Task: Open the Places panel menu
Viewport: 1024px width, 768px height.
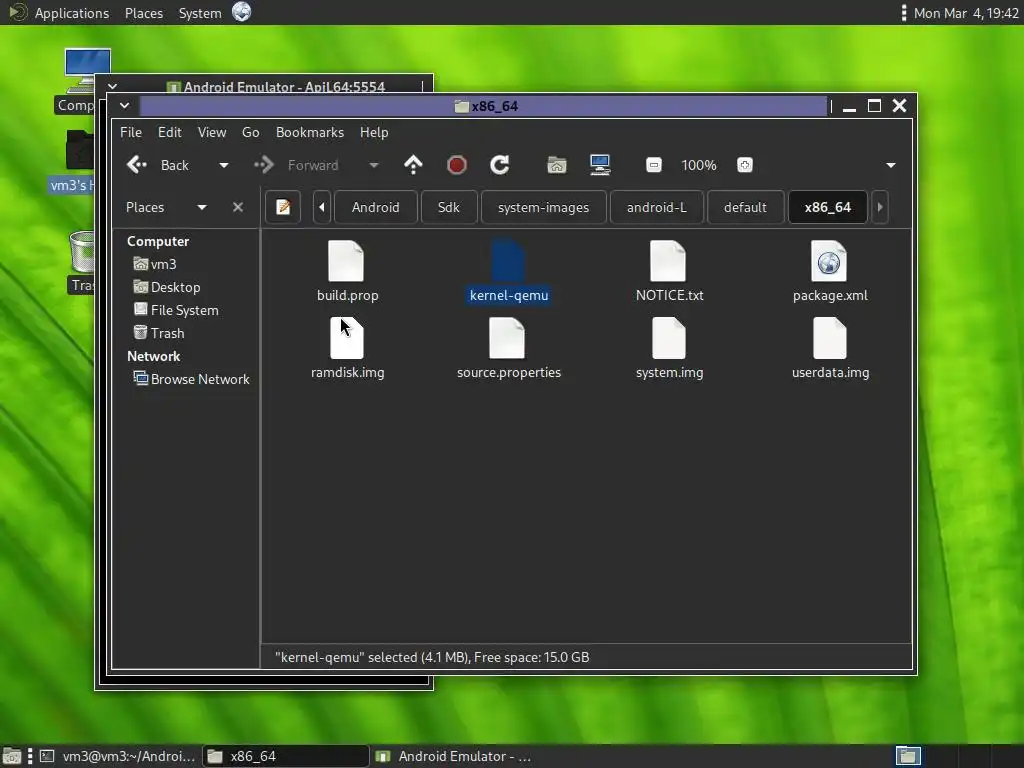Action: pos(144,13)
